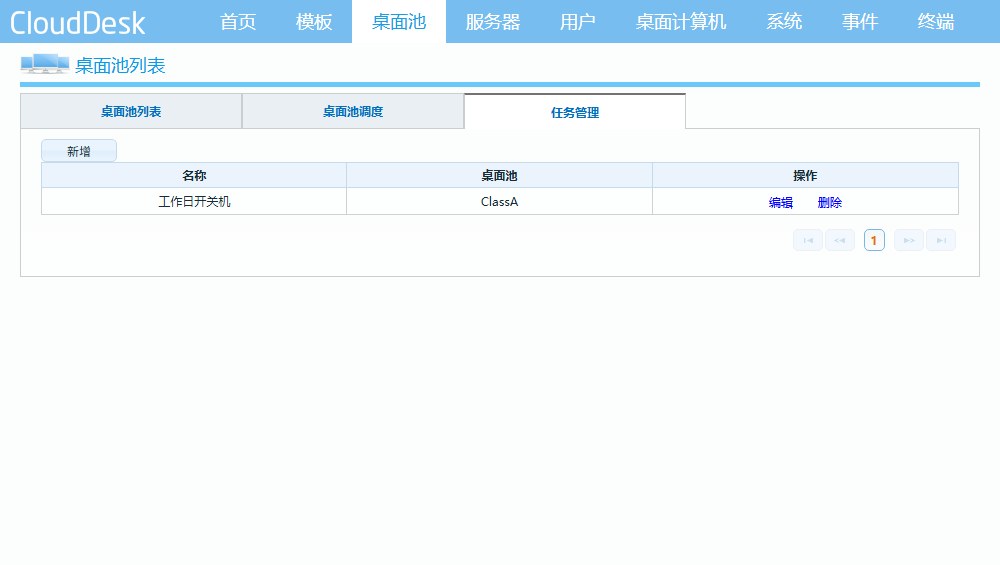The width and height of the screenshot is (1000, 565).
Task: Click 编辑 link for 工作日开关机
Action: point(781,203)
